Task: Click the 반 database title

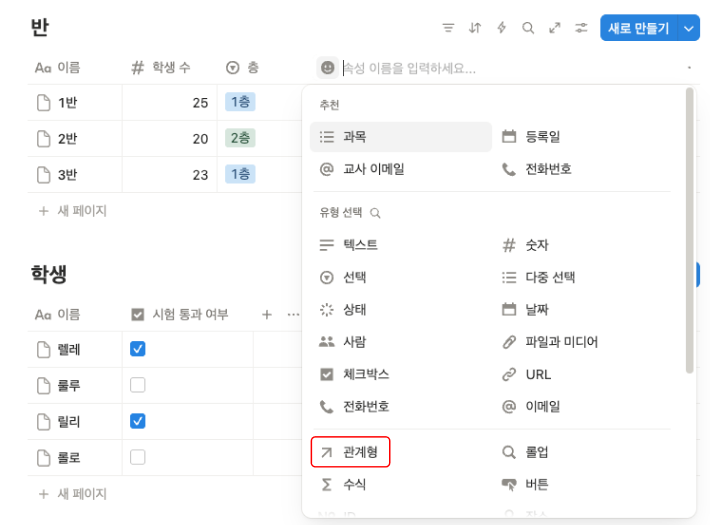Action: click(x=40, y=27)
